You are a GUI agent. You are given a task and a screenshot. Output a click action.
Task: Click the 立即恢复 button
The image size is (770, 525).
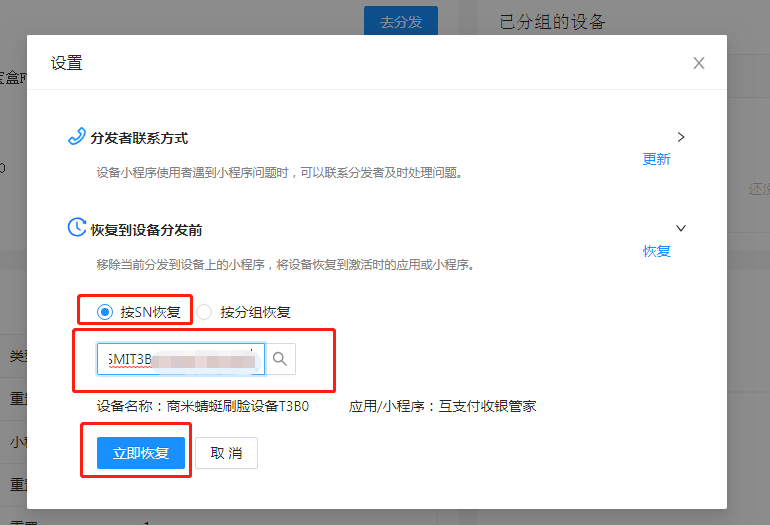(141, 453)
